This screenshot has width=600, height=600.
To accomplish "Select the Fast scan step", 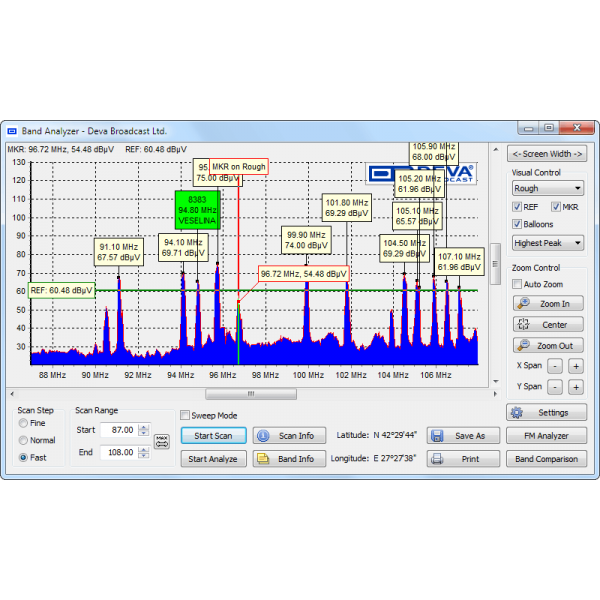I will pos(23,457).
